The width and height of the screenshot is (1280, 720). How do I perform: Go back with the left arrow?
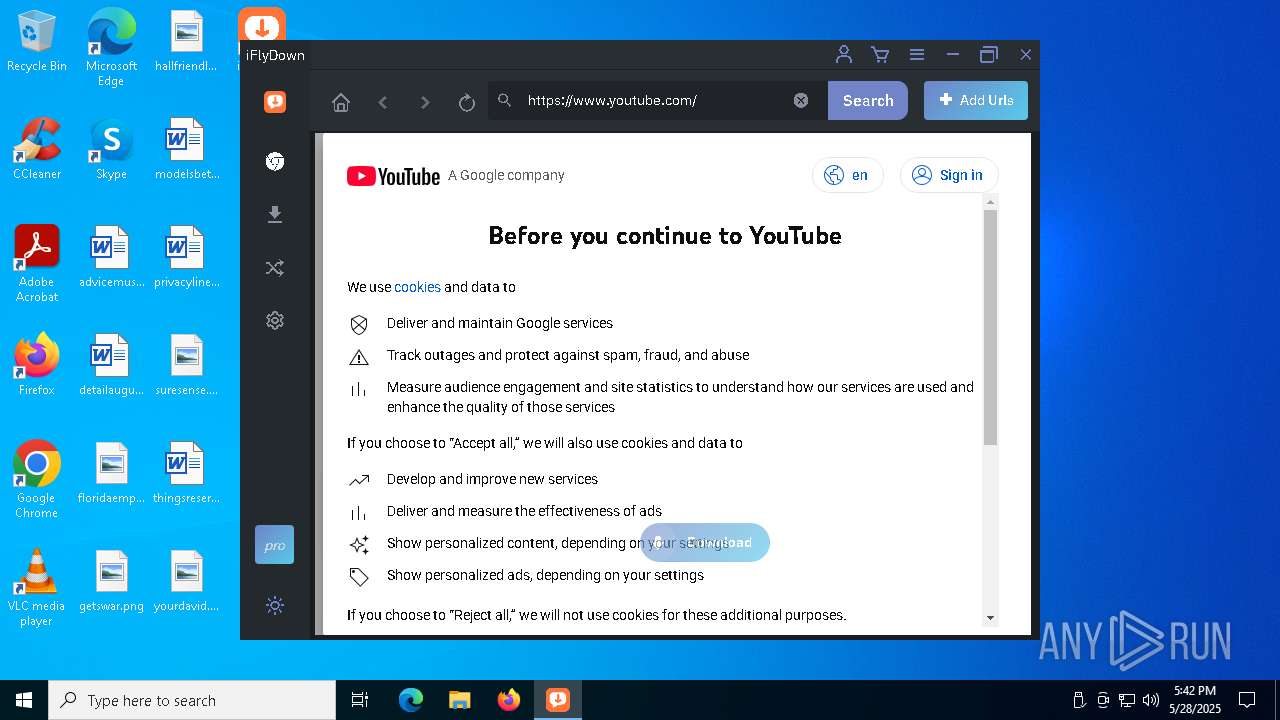tap(383, 102)
